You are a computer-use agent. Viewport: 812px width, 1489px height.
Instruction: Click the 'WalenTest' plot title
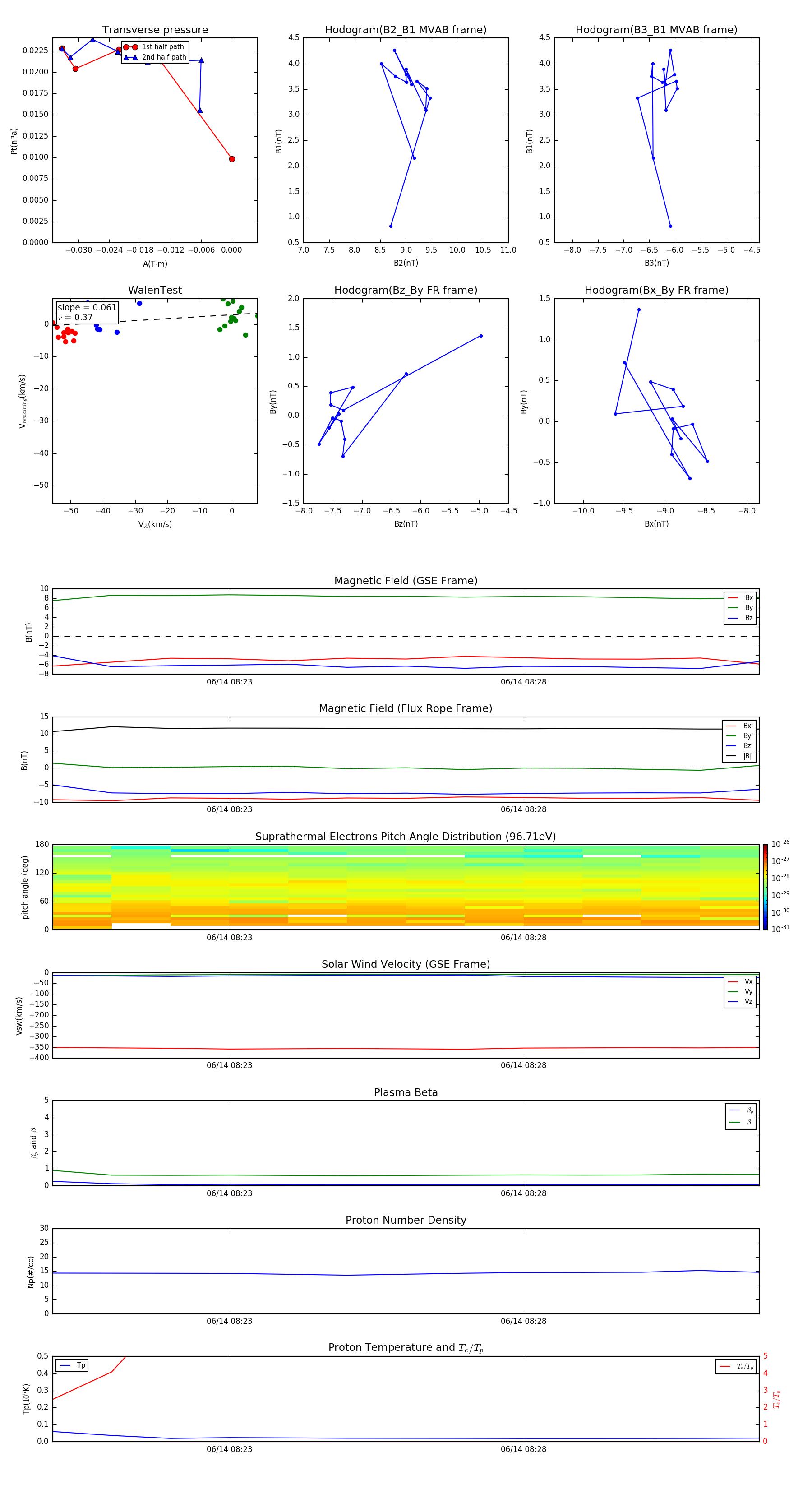(x=155, y=290)
